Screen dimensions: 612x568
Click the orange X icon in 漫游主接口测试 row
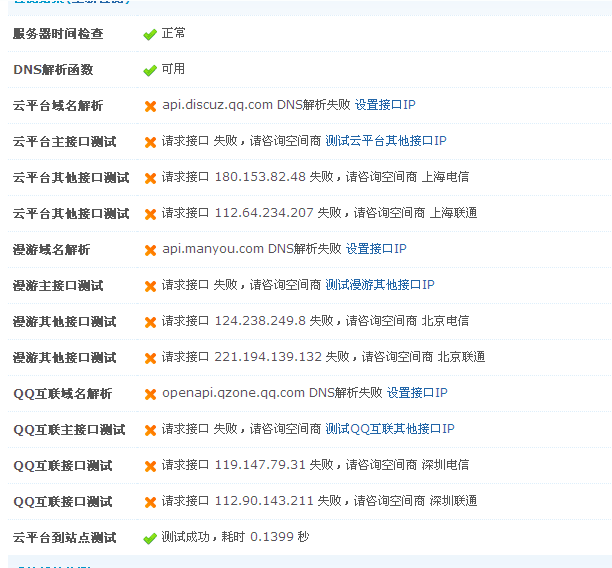150,286
